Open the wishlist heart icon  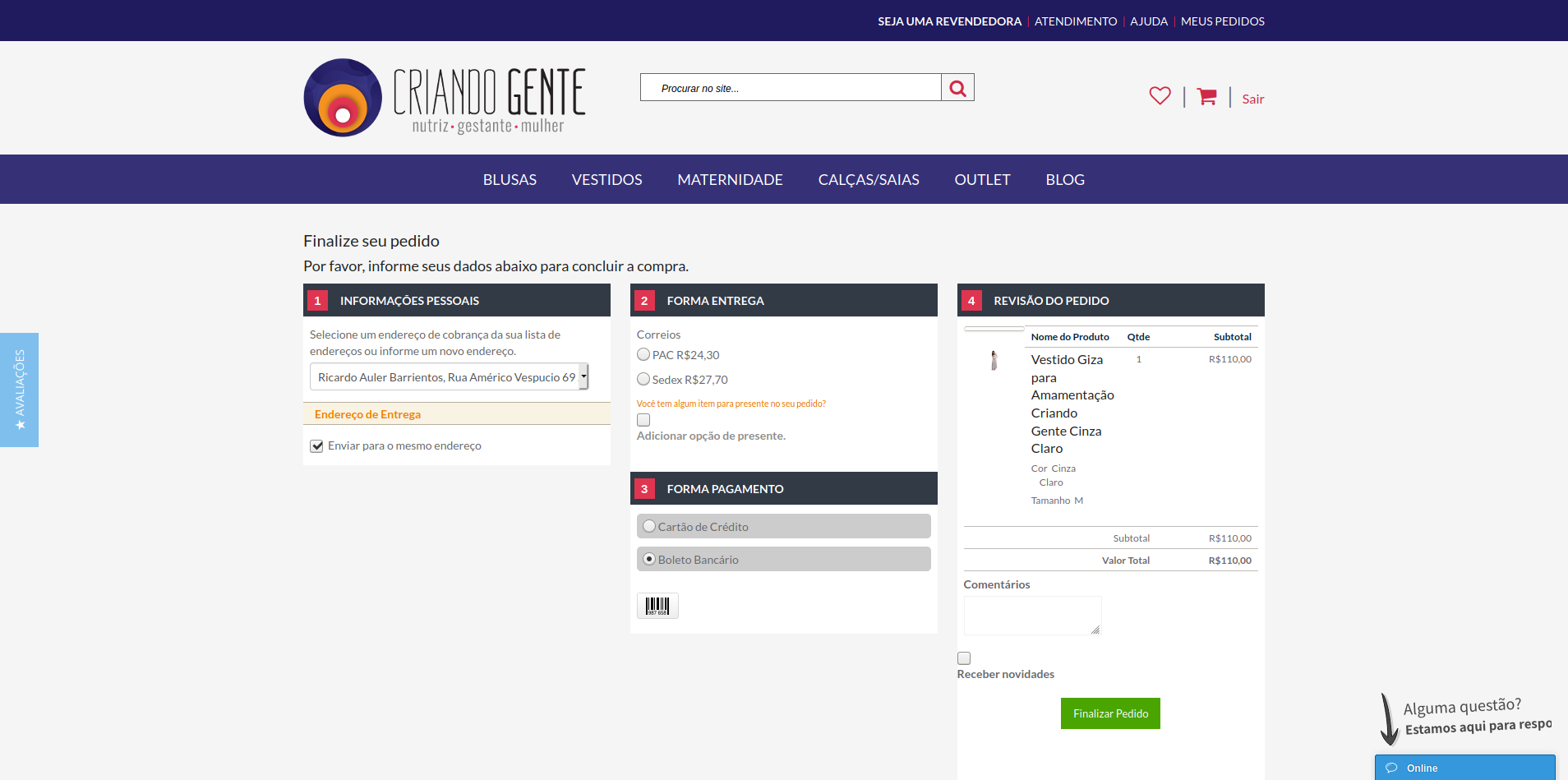coord(1160,96)
